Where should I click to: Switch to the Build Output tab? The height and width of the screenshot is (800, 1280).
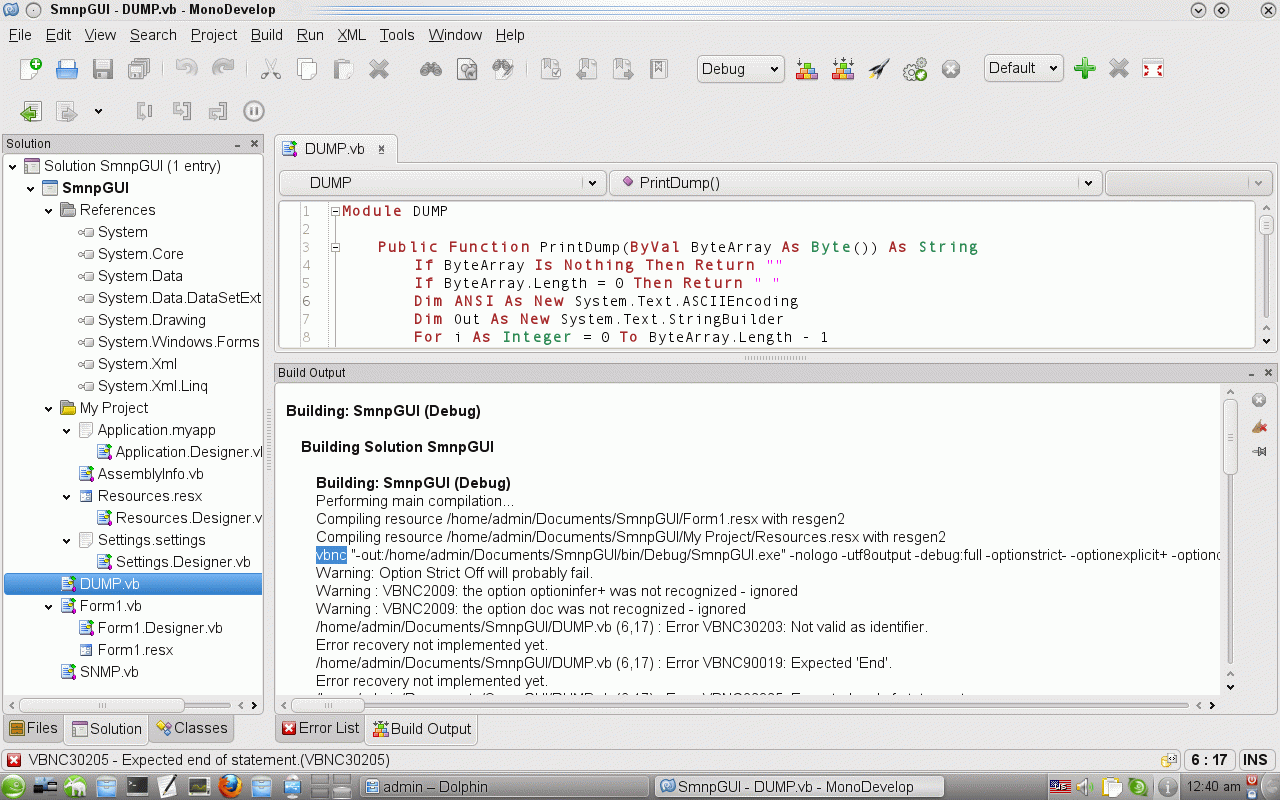pyautogui.click(x=421, y=728)
